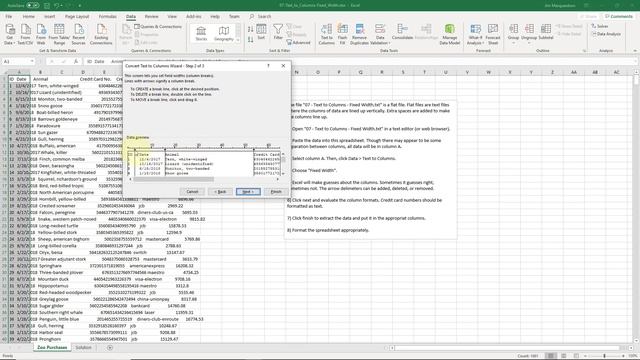
Task: Switch to the Insert tab
Action: (x=49, y=16)
